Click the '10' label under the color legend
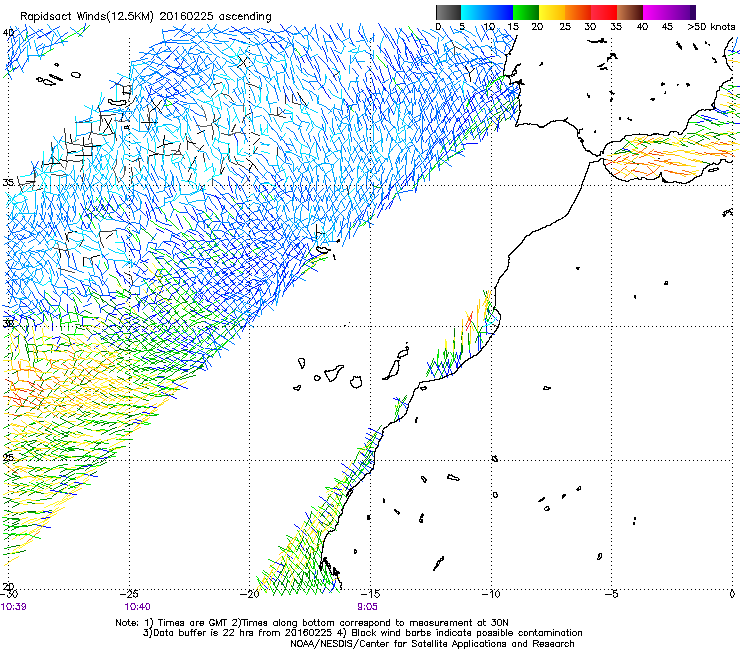Viewport: 740px width, 650px height. pos(489,26)
